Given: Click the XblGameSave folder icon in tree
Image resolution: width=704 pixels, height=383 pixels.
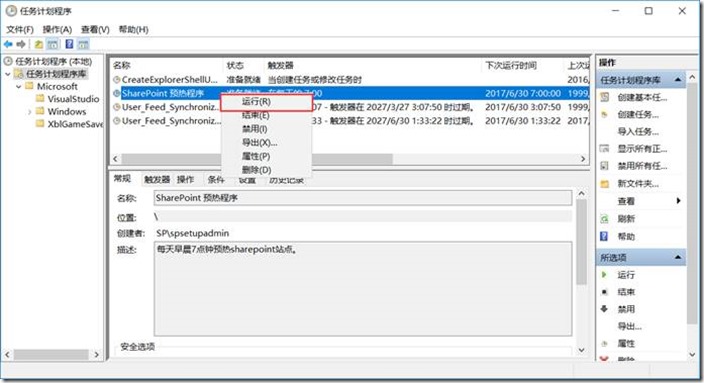Looking at the screenshot, I should point(40,123).
